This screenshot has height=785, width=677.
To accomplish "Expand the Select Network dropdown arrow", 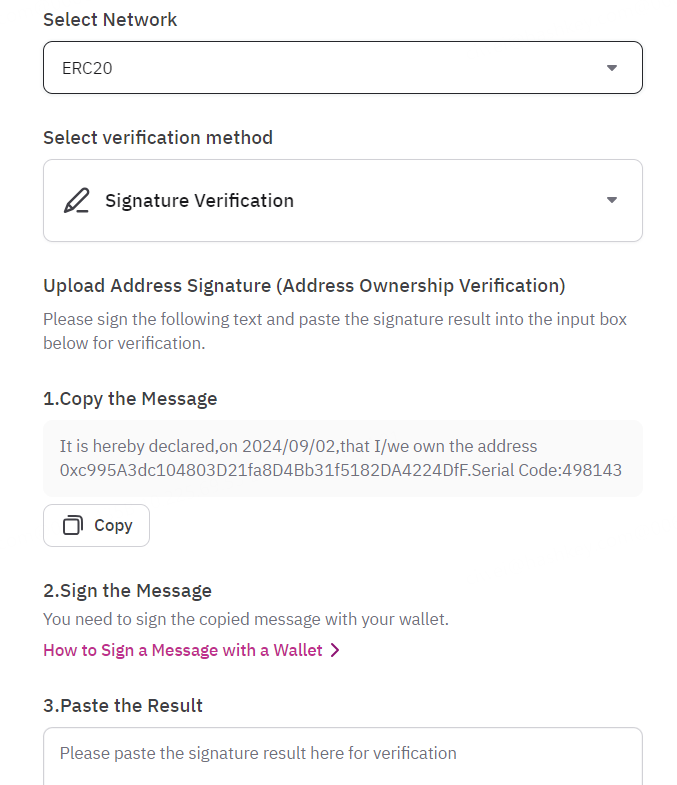I will tap(612, 68).
